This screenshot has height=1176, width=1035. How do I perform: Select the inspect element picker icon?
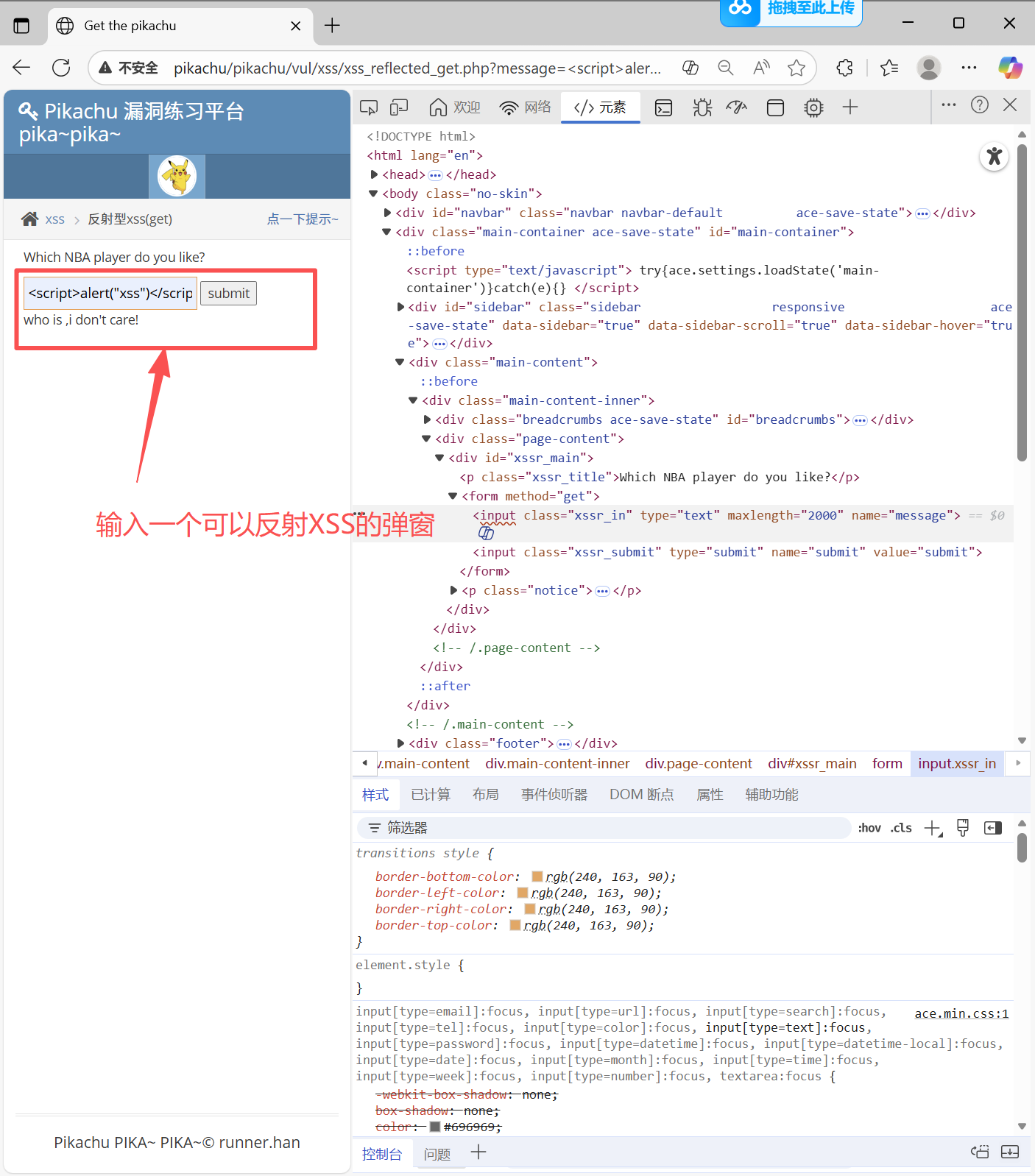[x=369, y=107]
